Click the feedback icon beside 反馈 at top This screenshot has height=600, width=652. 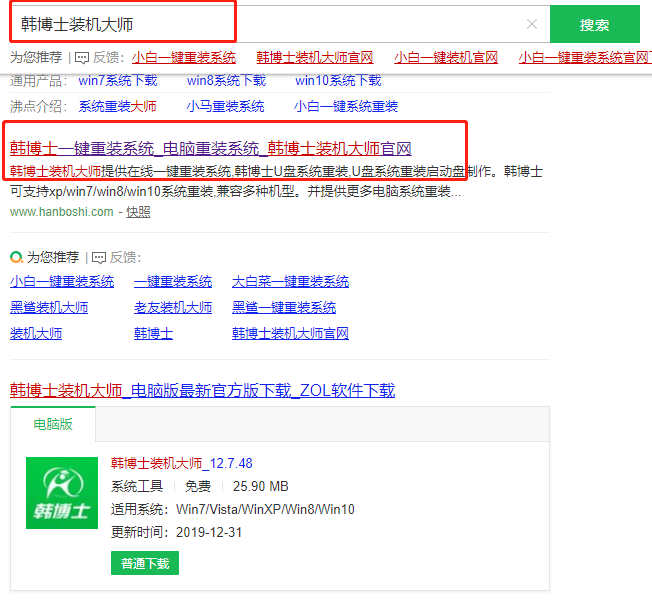tap(82, 58)
